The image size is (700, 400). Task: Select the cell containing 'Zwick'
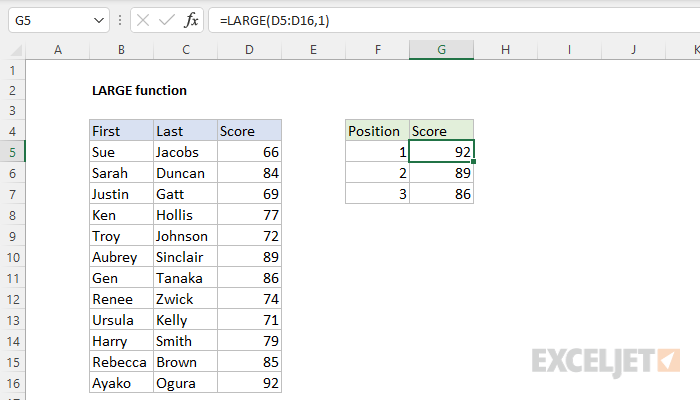point(186,299)
